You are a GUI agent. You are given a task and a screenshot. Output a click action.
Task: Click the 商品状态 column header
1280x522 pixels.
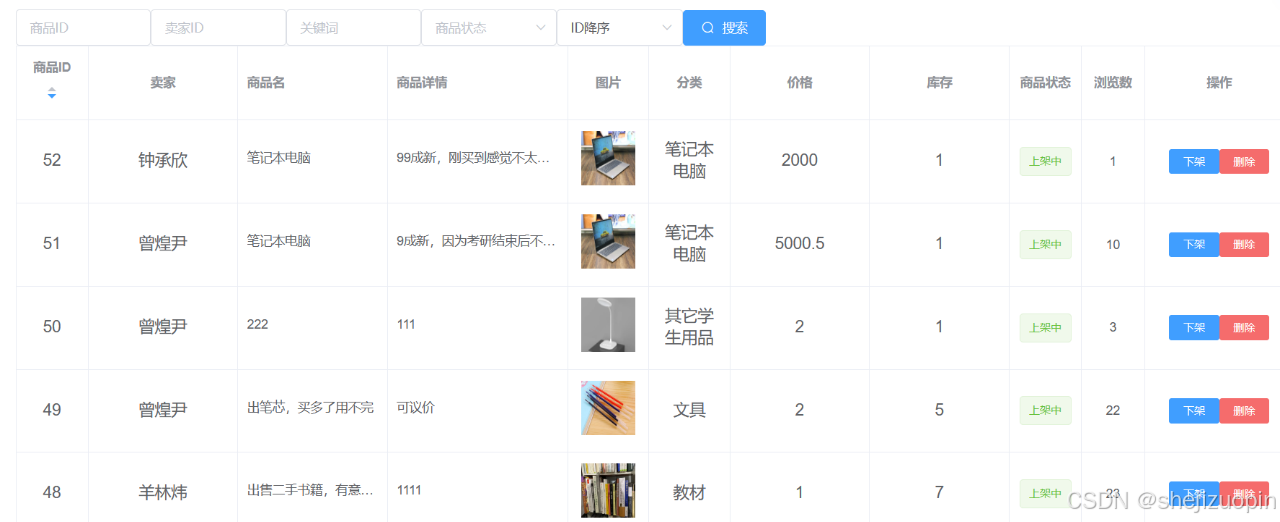pyautogui.click(x=1045, y=83)
